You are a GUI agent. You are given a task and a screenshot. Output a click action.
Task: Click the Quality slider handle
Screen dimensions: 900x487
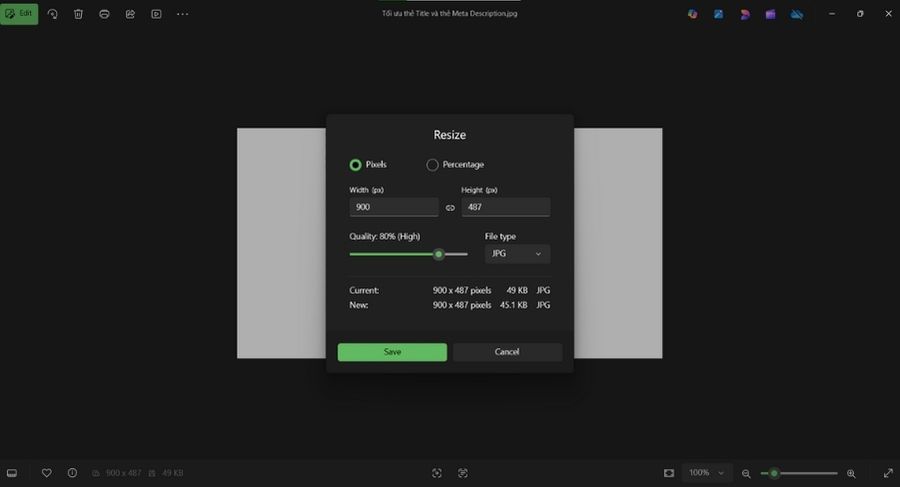438,254
